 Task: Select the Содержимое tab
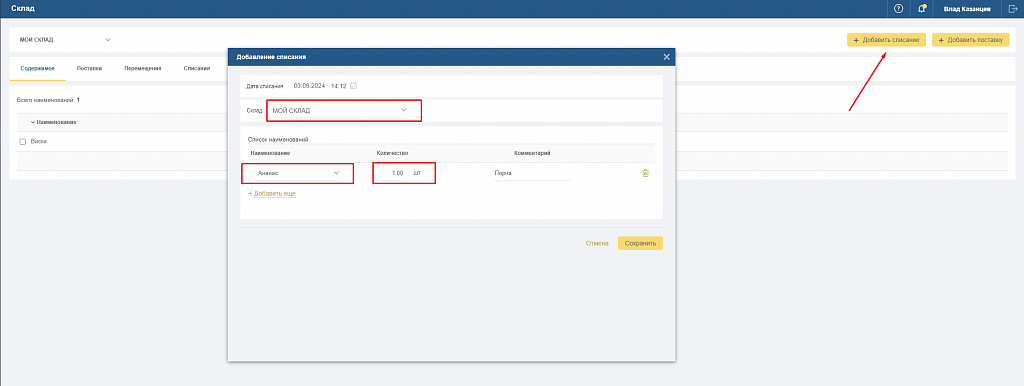(37, 68)
